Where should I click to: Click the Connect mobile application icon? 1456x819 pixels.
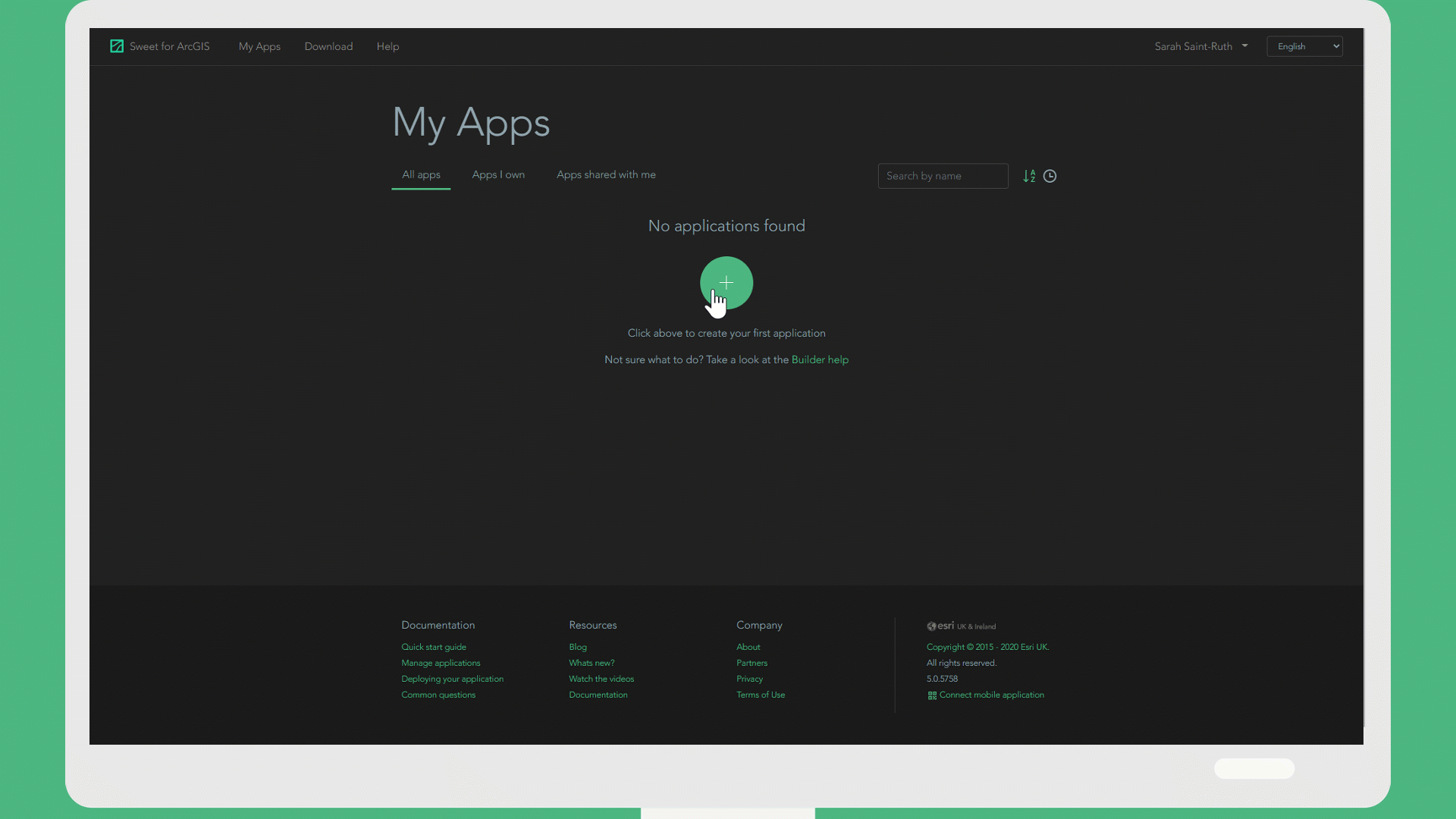(932, 695)
